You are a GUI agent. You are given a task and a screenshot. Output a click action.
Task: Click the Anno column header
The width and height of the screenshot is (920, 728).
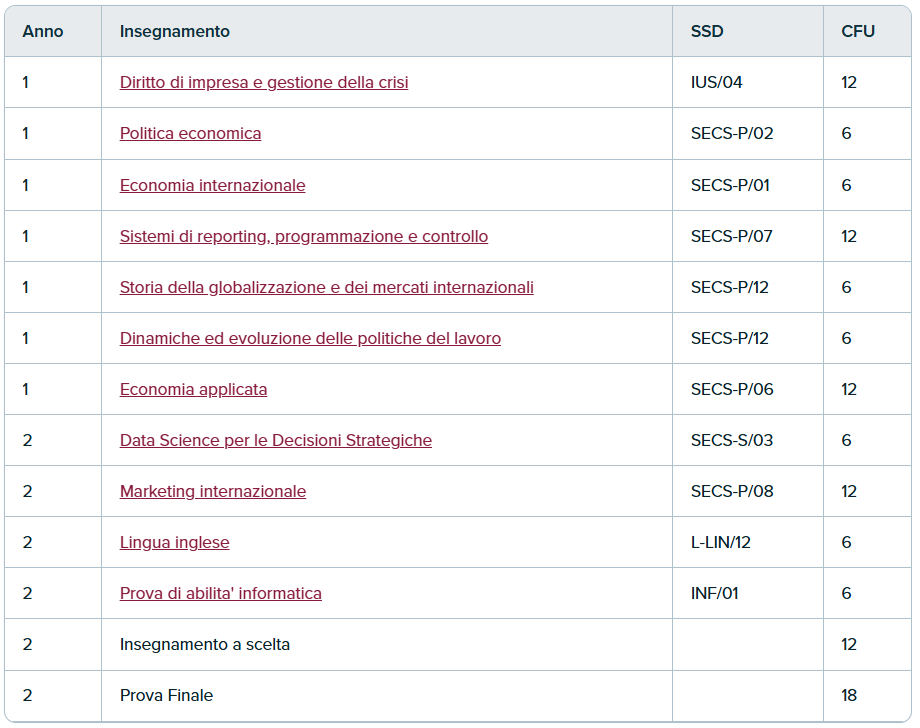click(x=43, y=32)
